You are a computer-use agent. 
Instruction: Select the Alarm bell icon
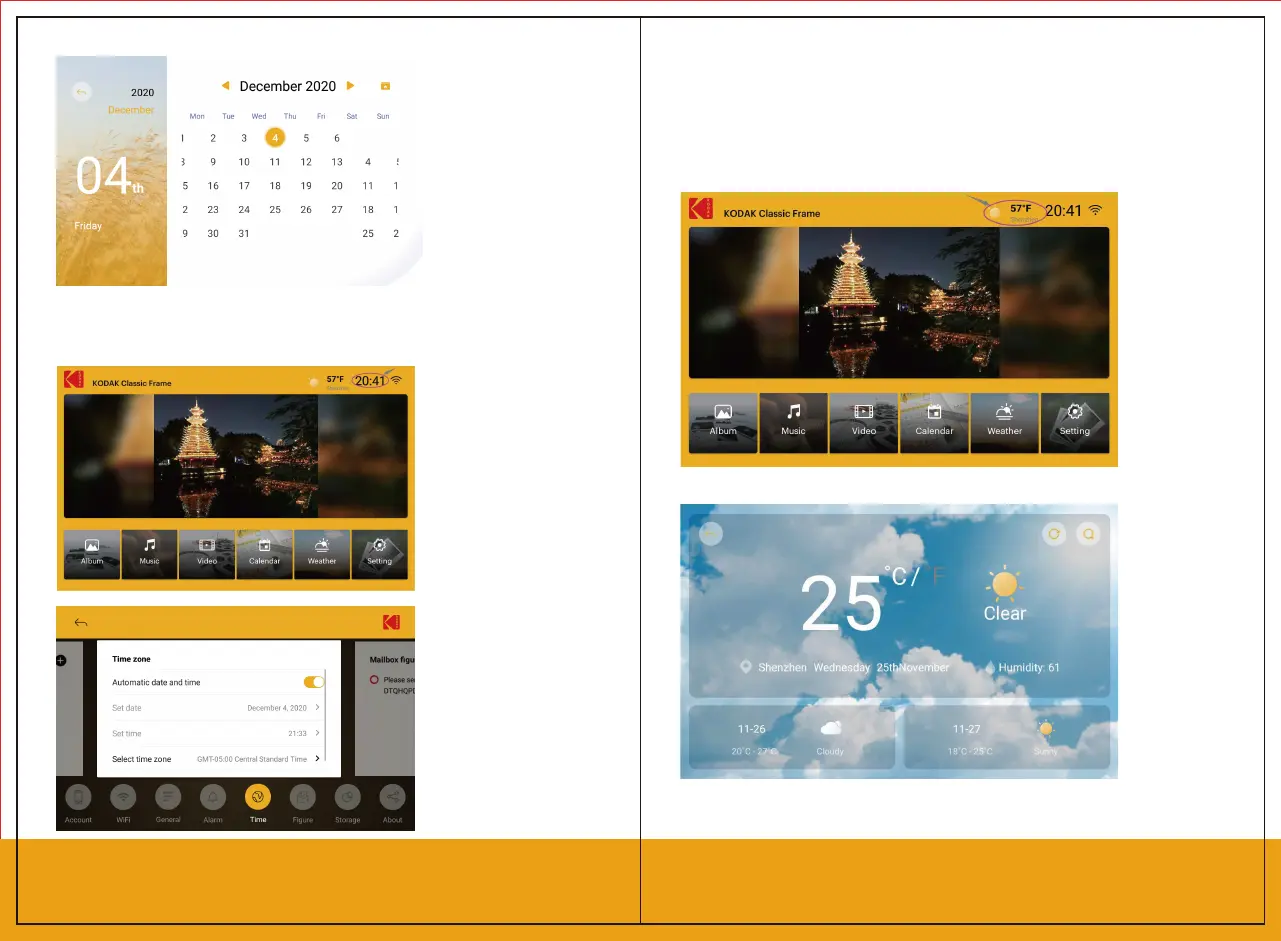tap(212, 798)
